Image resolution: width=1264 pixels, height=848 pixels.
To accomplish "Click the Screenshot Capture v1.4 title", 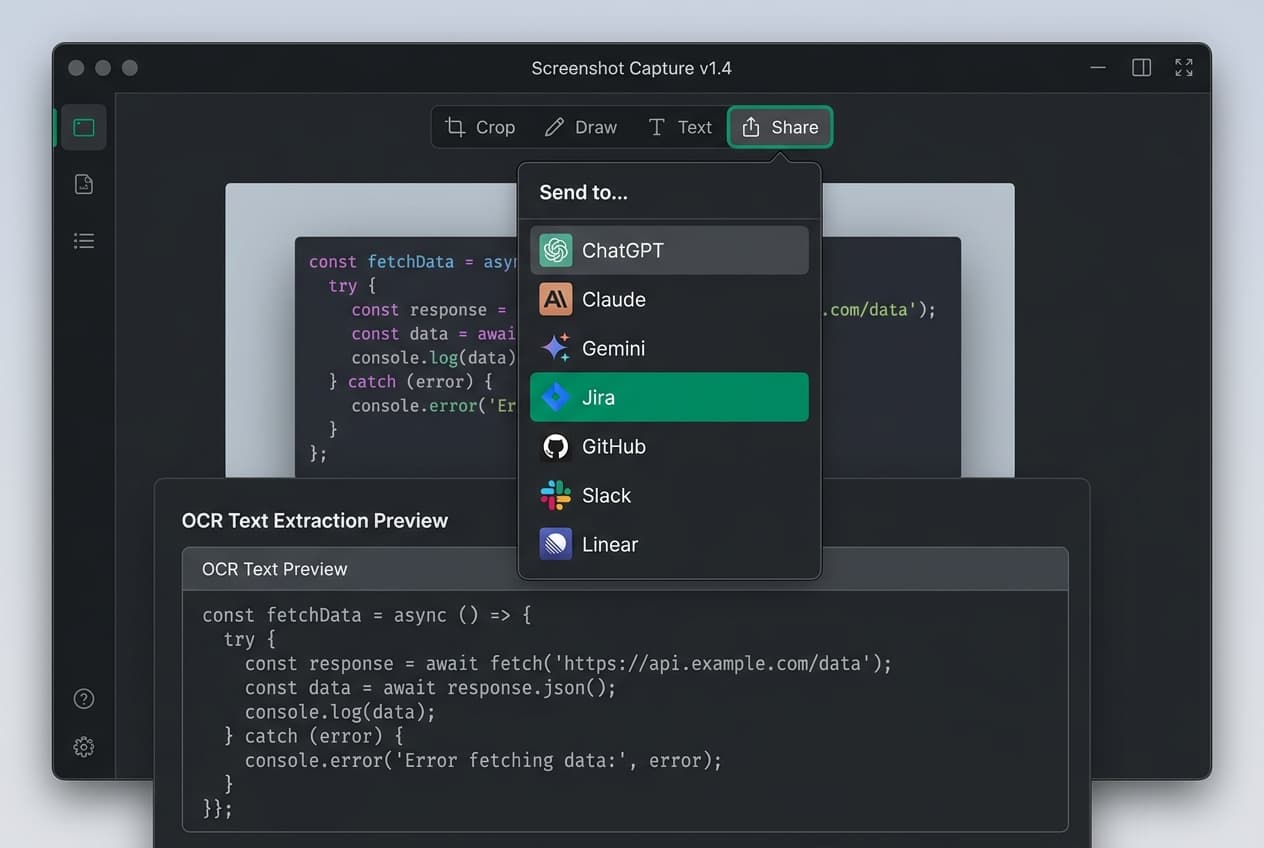I will pos(631,68).
